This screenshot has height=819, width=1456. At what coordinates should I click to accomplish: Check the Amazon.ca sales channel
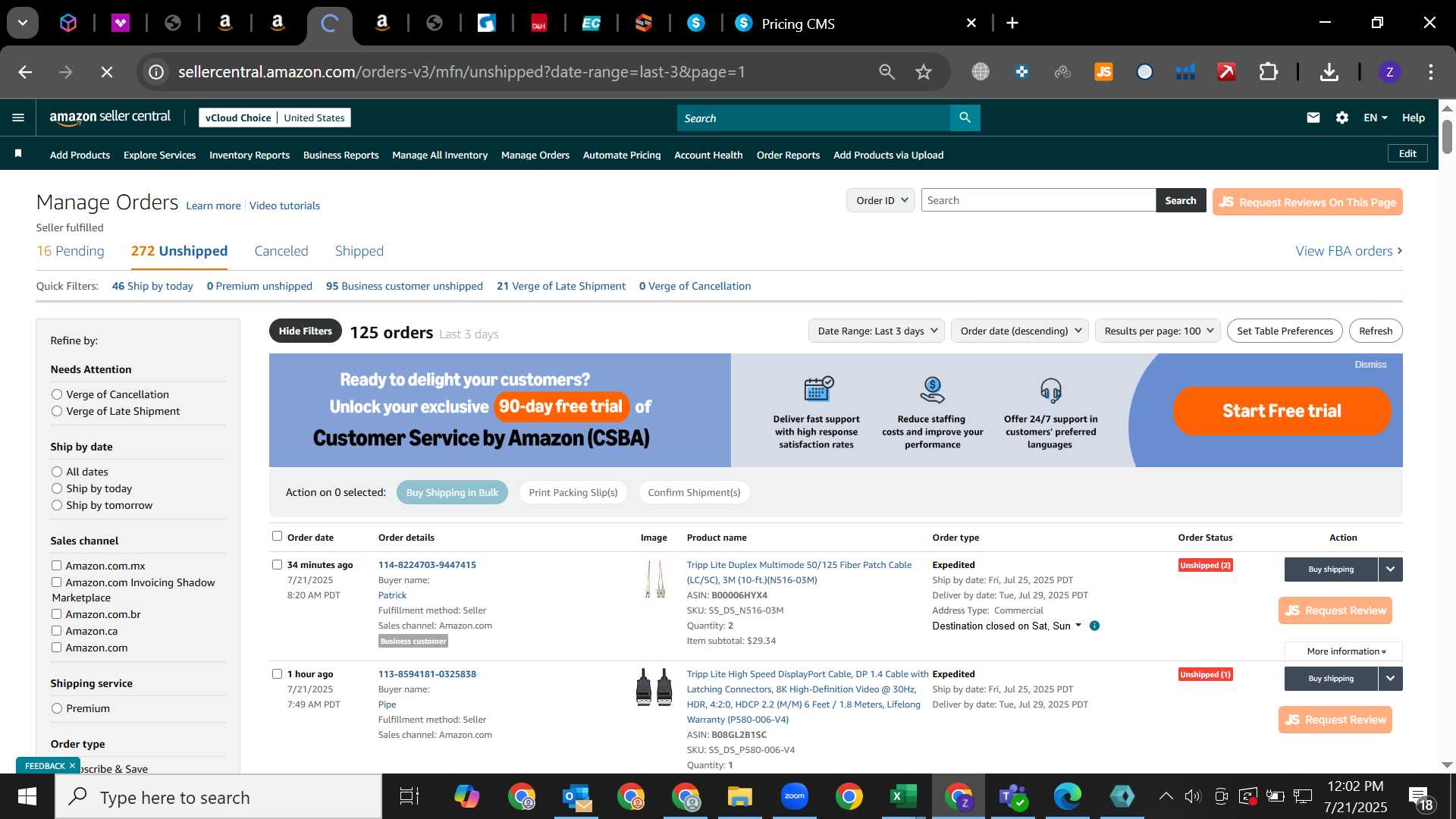[x=56, y=630]
